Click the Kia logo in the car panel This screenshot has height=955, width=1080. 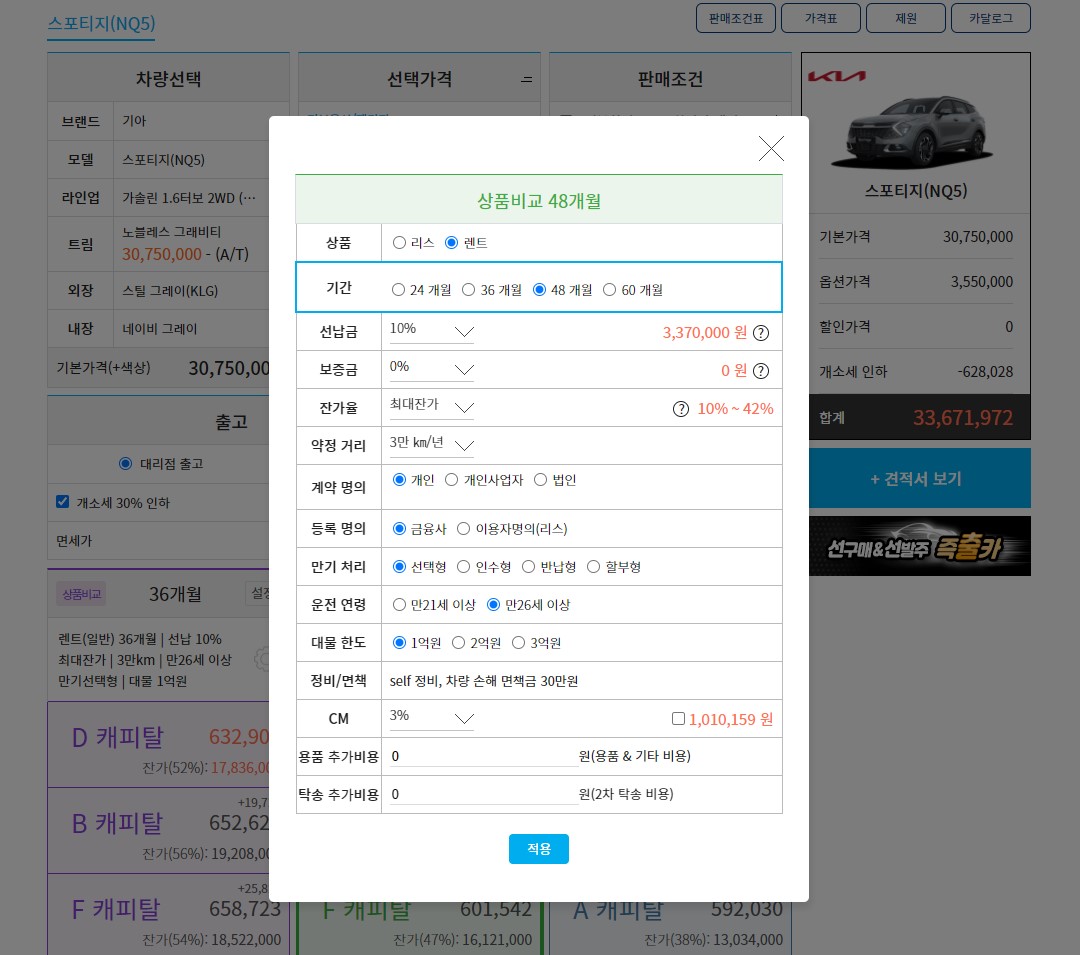837,76
